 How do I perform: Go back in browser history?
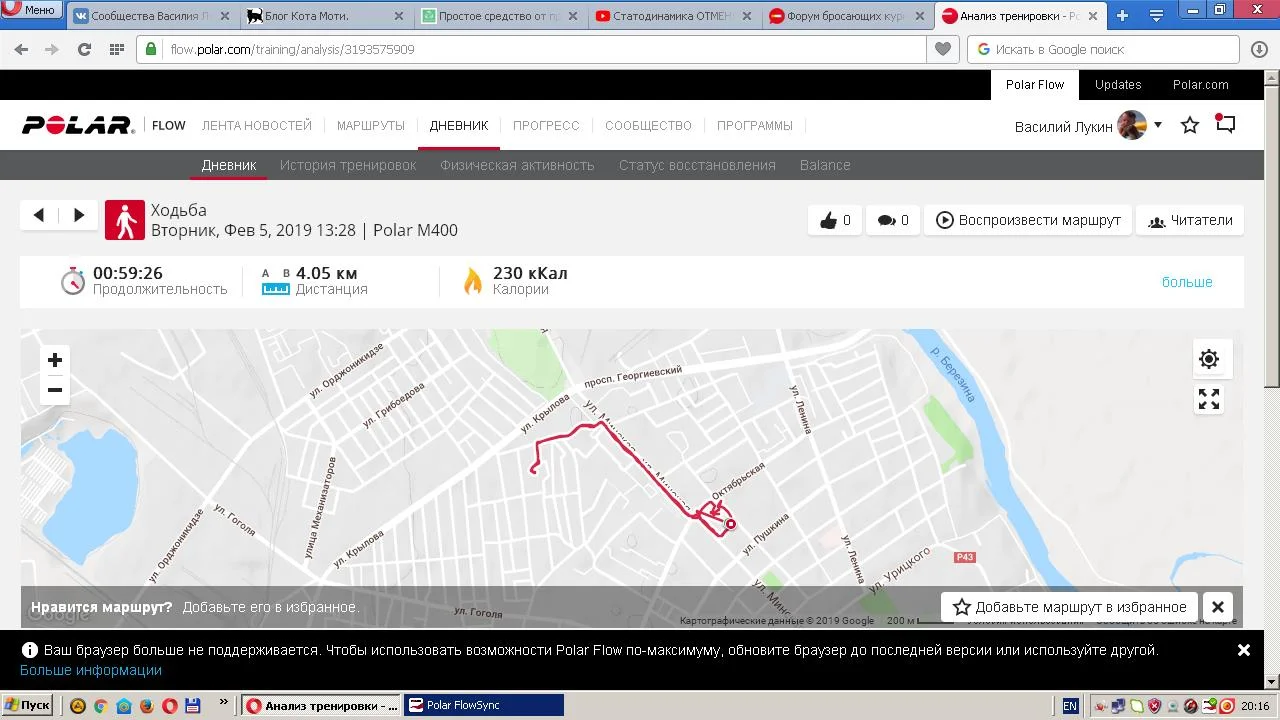pyautogui.click(x=21, y=49)
